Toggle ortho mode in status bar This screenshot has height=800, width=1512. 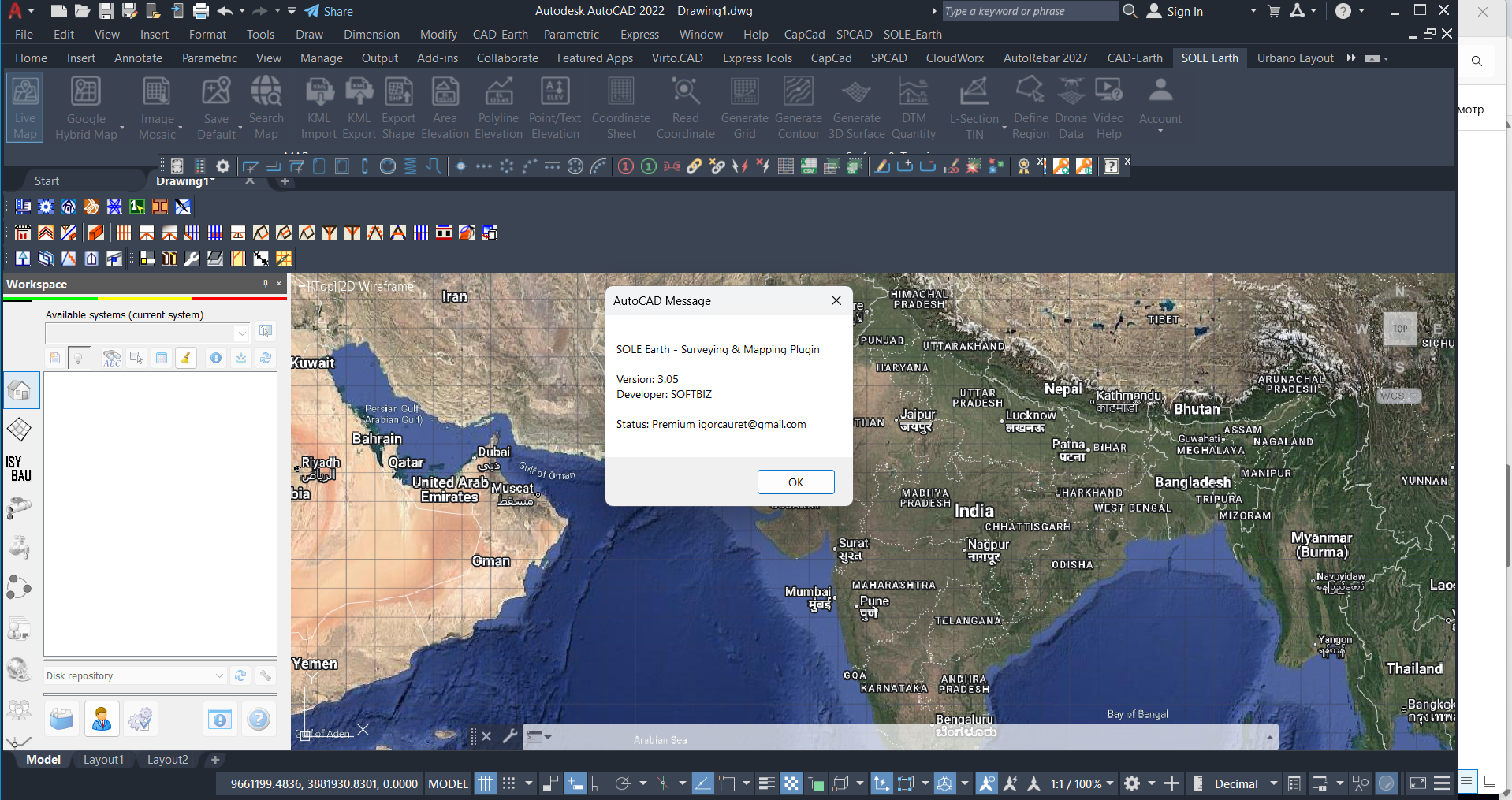598,783
